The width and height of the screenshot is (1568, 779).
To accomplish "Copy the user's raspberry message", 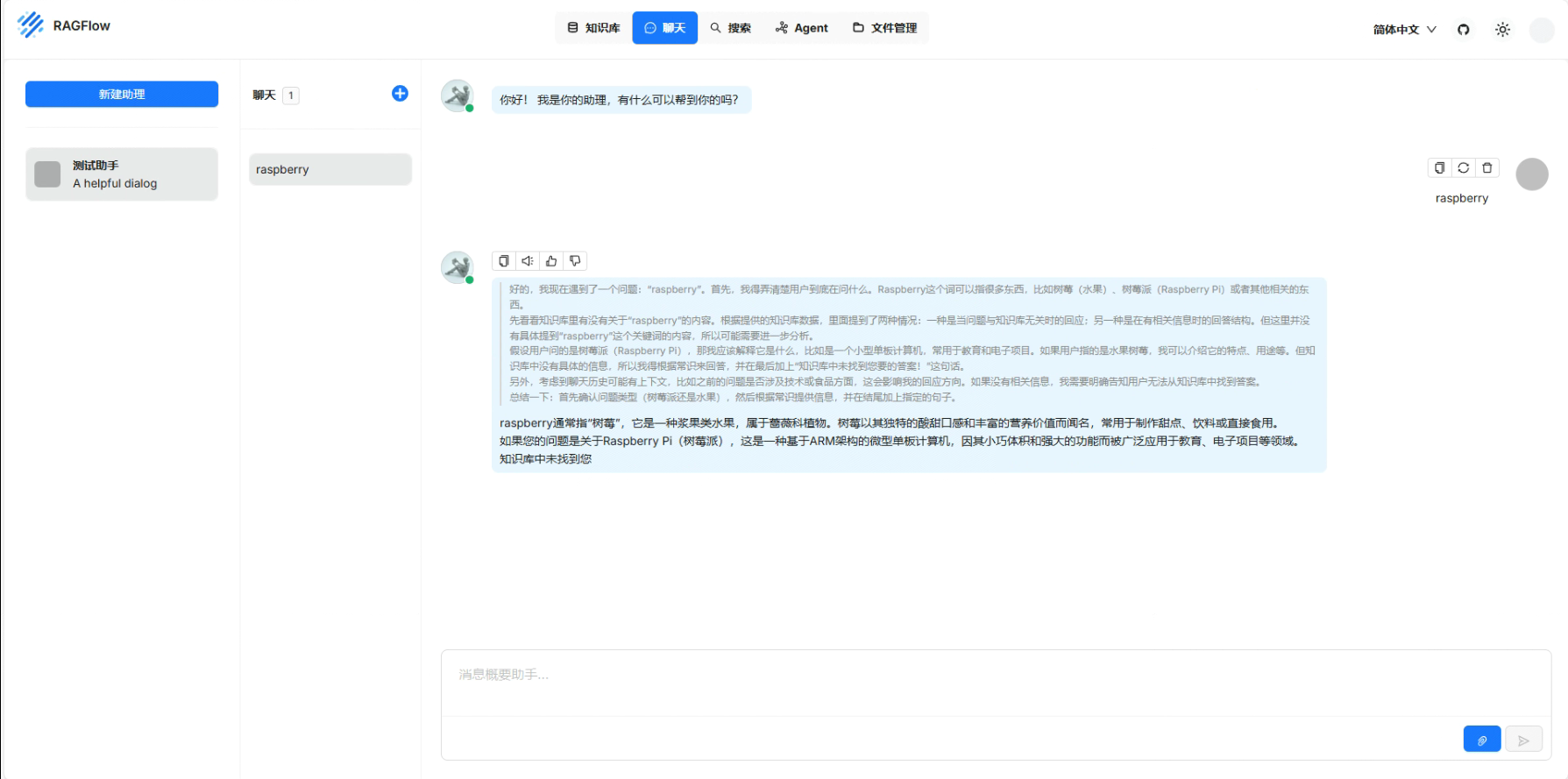I will pos(1439,168).
